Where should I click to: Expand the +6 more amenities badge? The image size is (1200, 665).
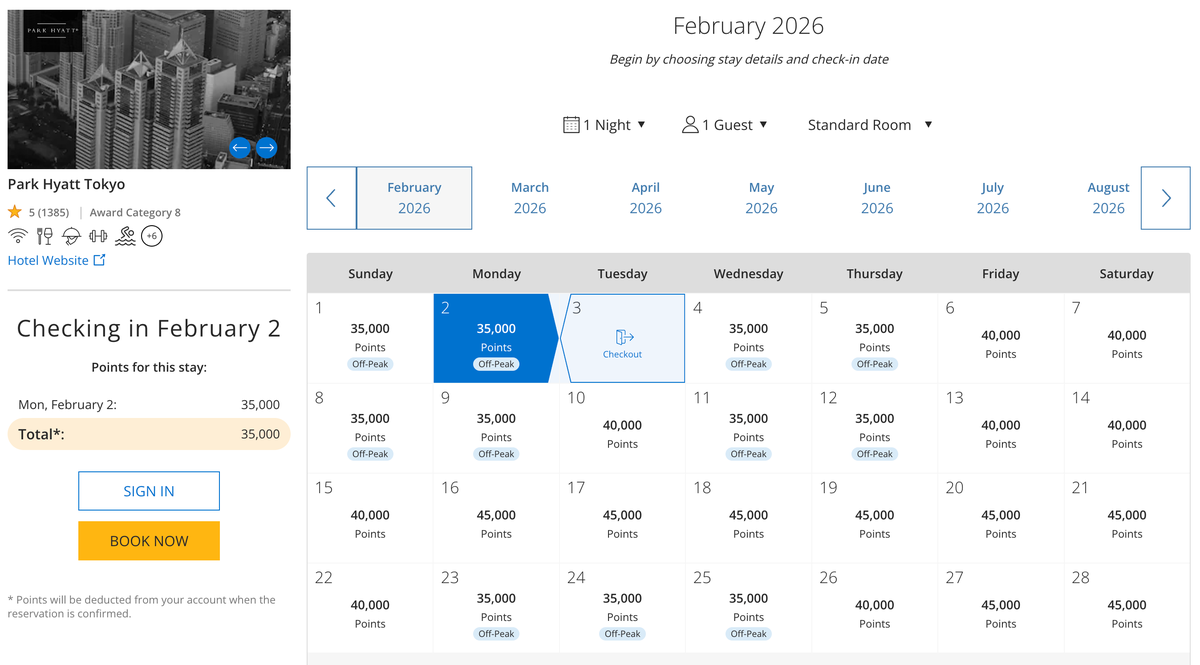click(151, 236)
